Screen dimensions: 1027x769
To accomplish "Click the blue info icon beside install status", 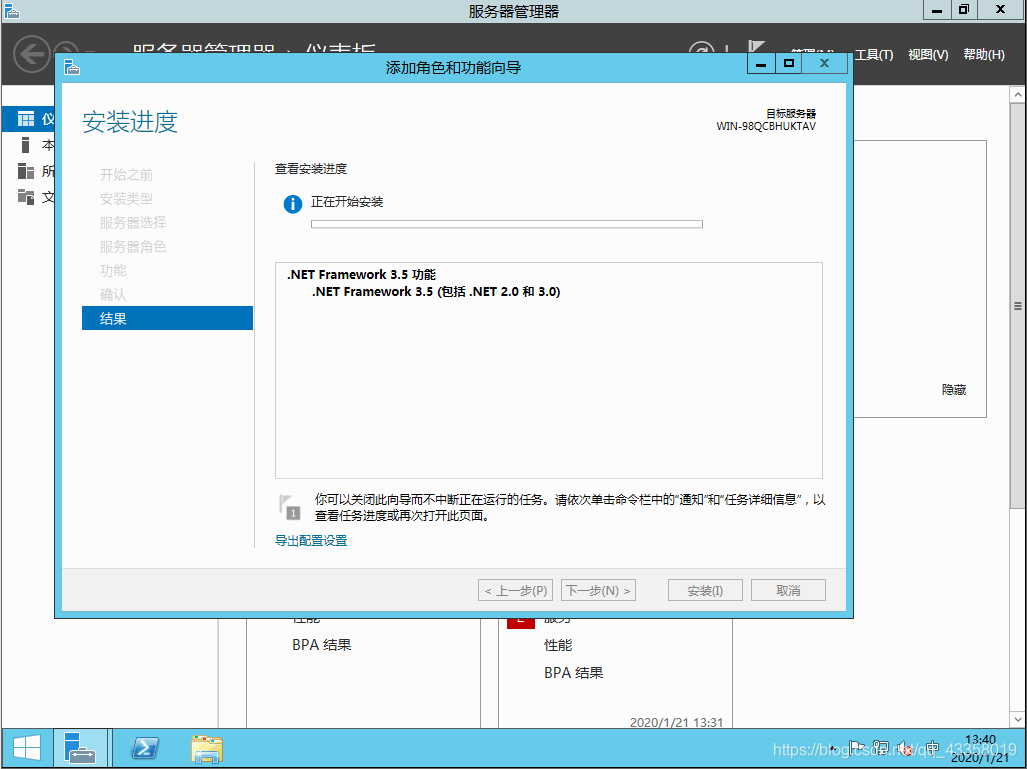I will (292, 204).
